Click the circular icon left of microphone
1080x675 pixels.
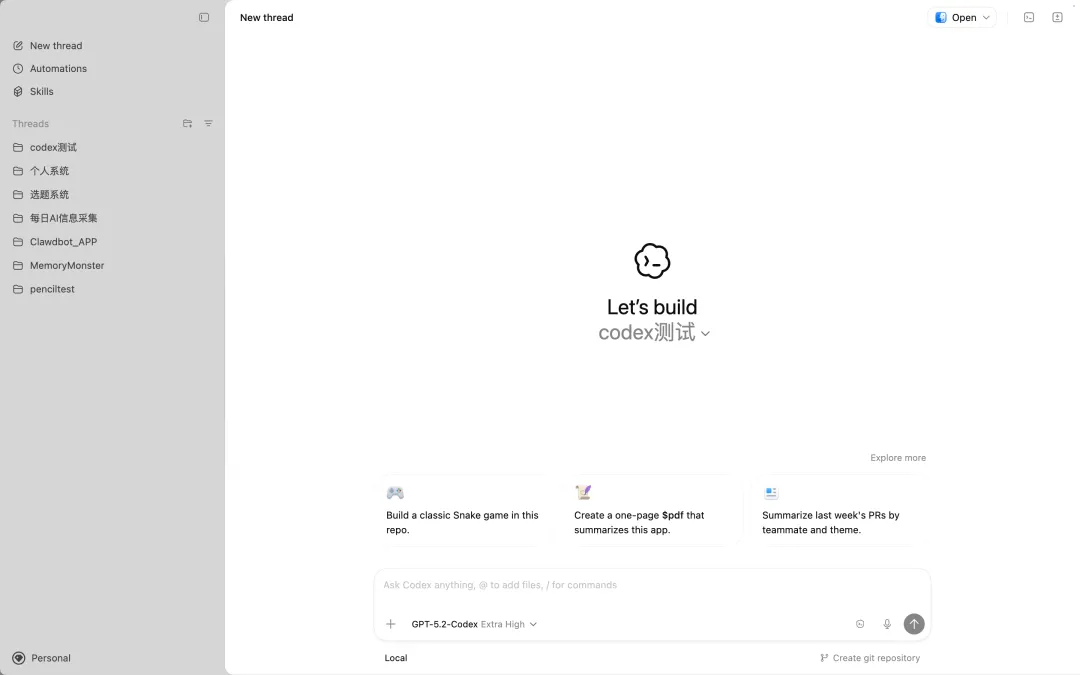pyautogui.click(x=860, y=624)
